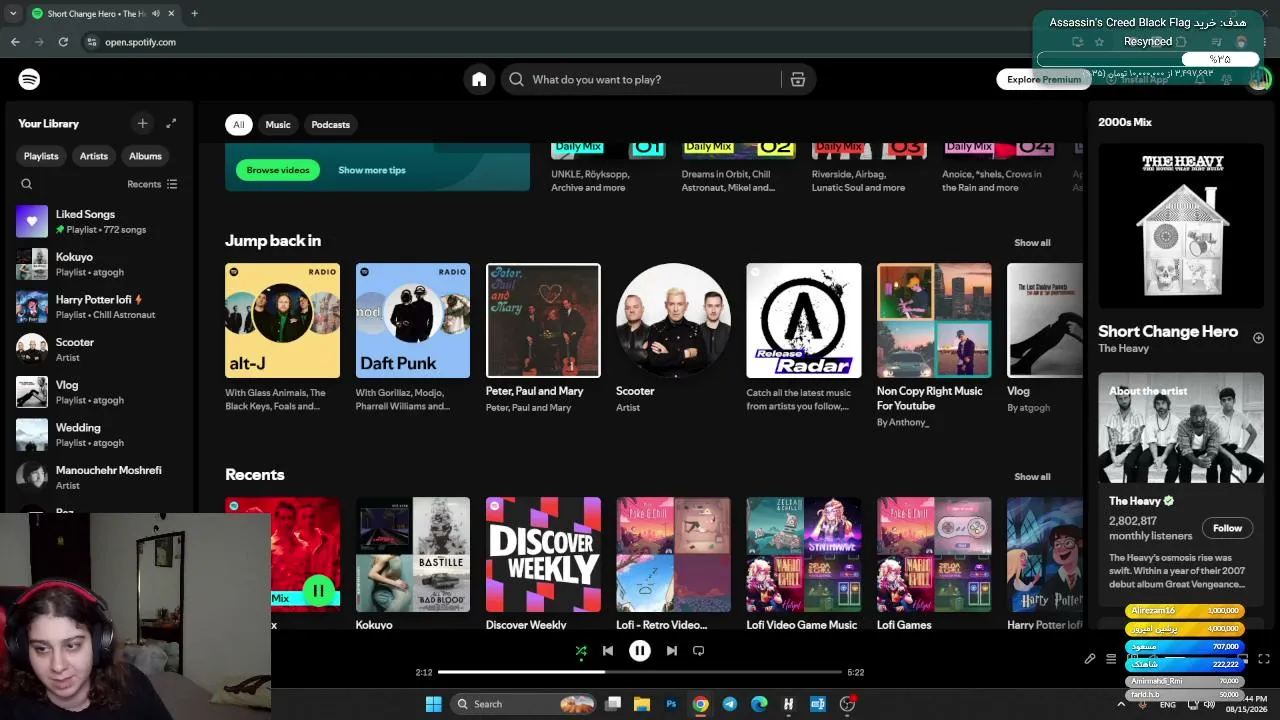Open the alt-J Radio card
The height and width of the screenshot is (720, 1280).
282,338
